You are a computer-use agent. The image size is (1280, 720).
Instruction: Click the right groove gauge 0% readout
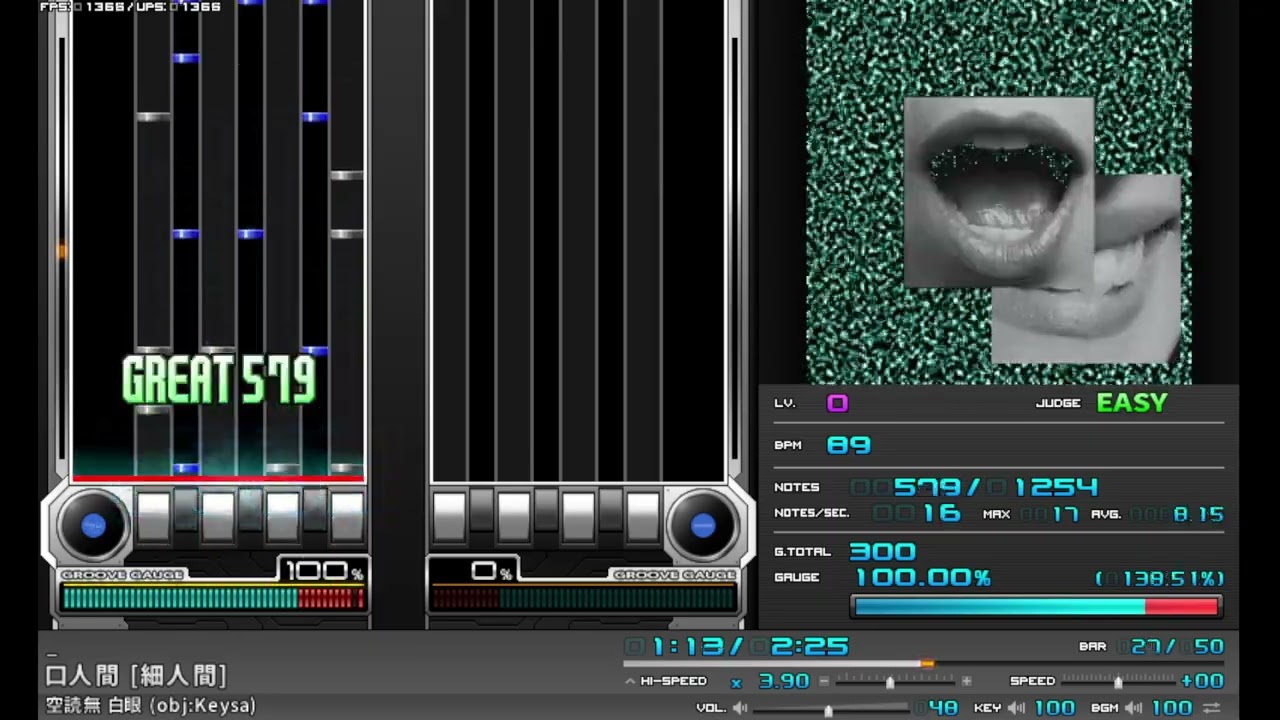(492, 572)
